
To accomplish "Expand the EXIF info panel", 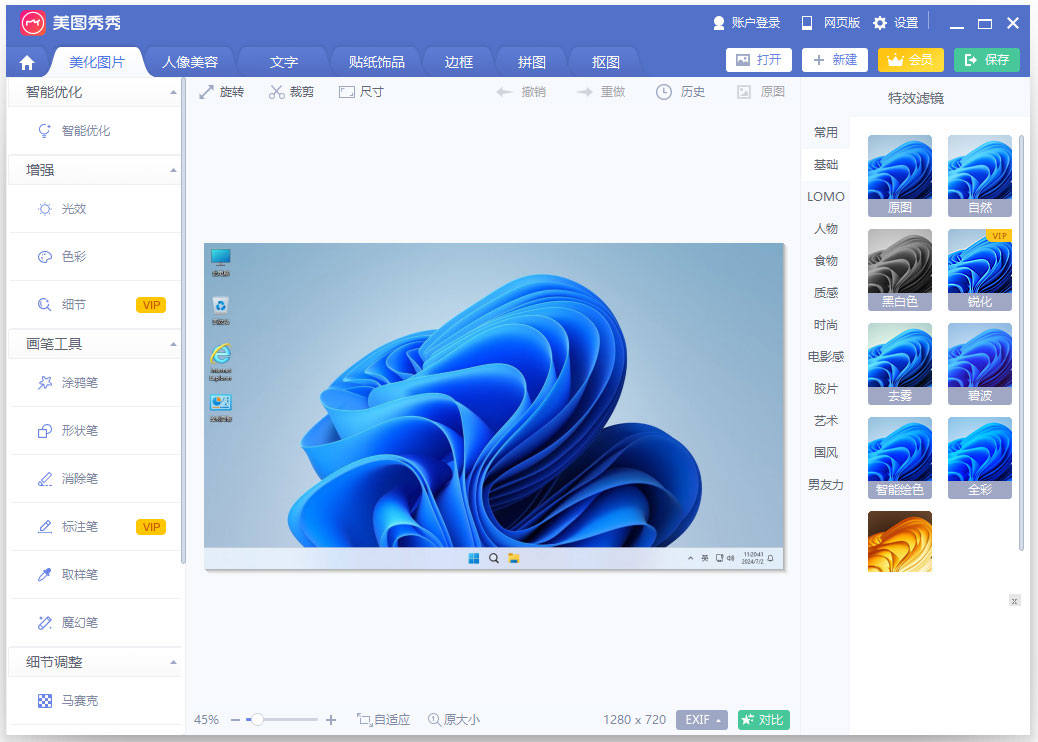I will pos(701,719).
